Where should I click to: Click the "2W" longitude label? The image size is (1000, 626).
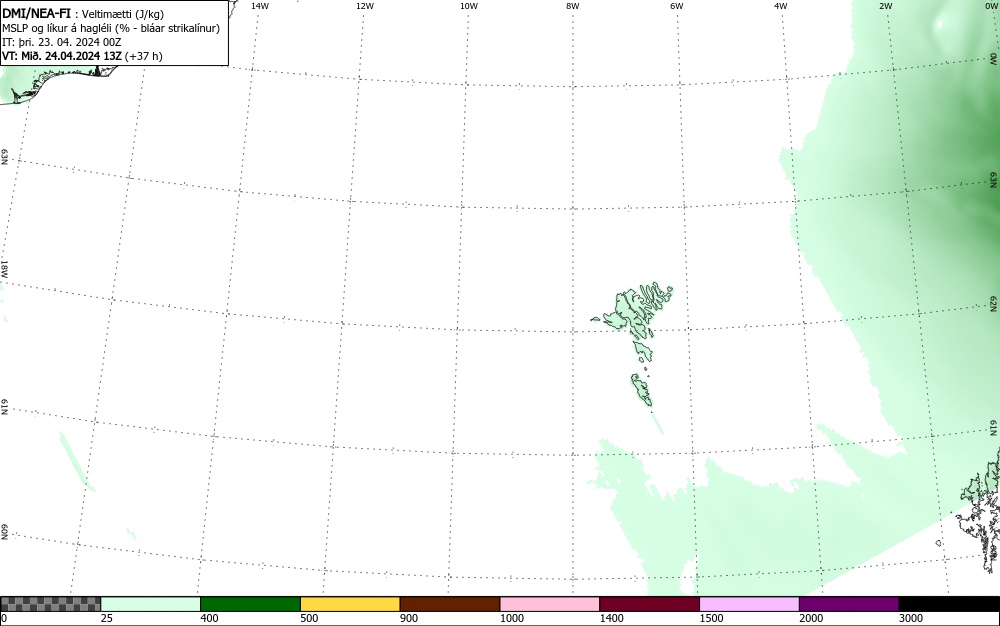885,6
